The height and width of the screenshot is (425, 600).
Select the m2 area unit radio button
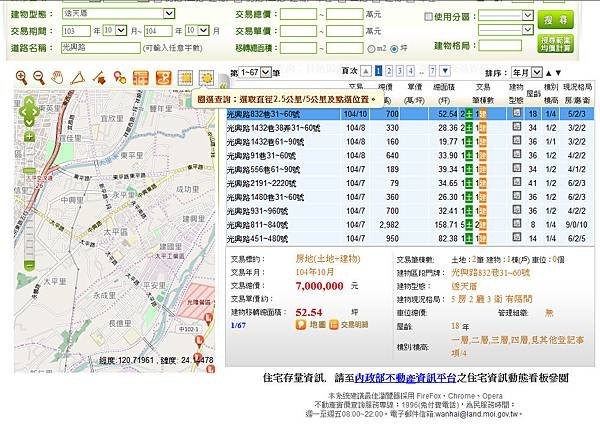pyautogui.click(x=371, y=49)
